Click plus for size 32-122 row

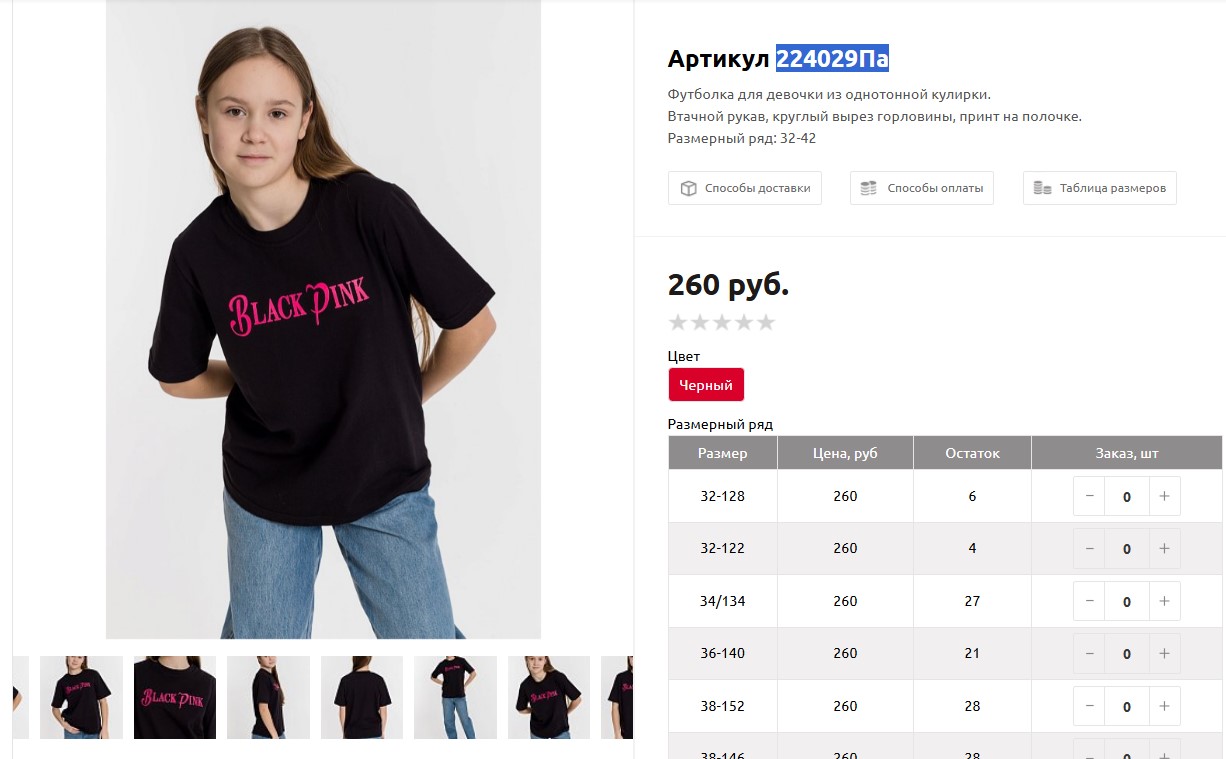point(1164,548)
